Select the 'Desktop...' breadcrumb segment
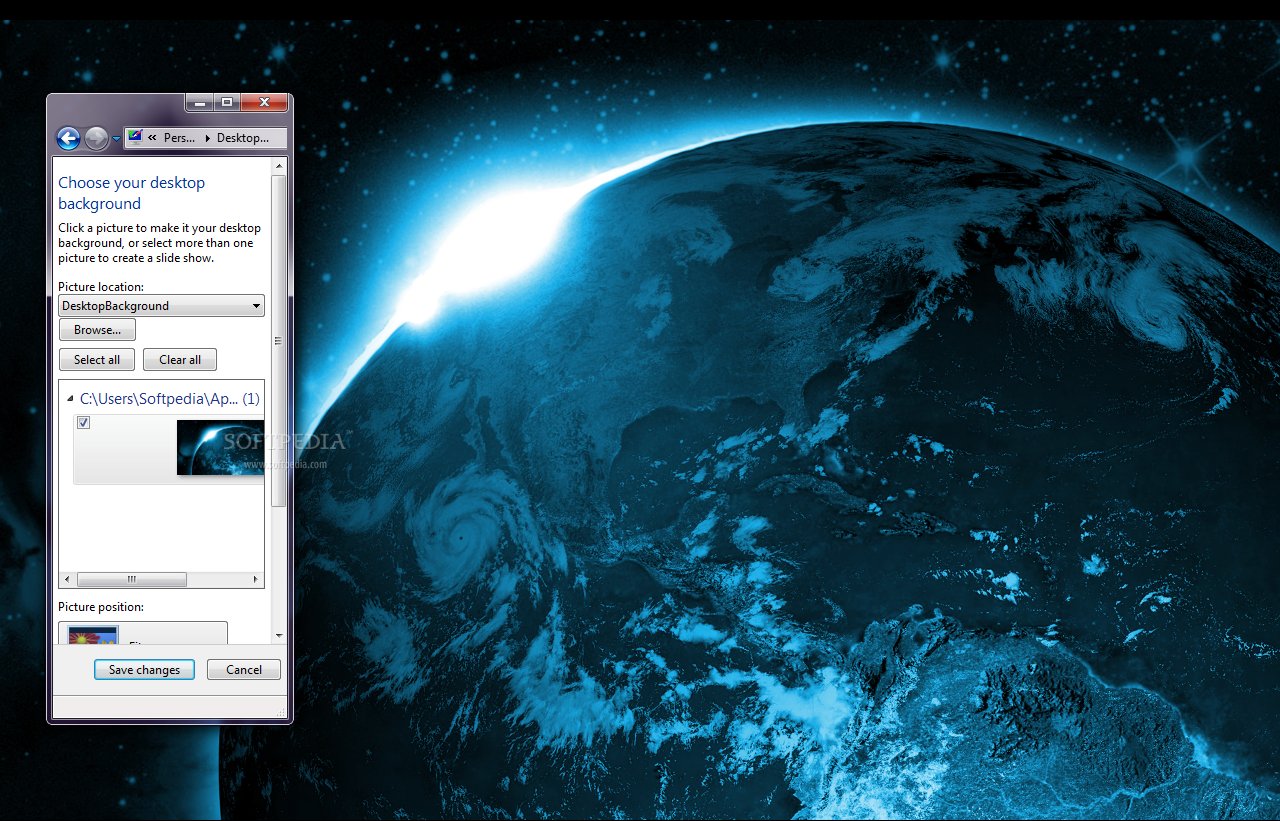 click(243, 138)
